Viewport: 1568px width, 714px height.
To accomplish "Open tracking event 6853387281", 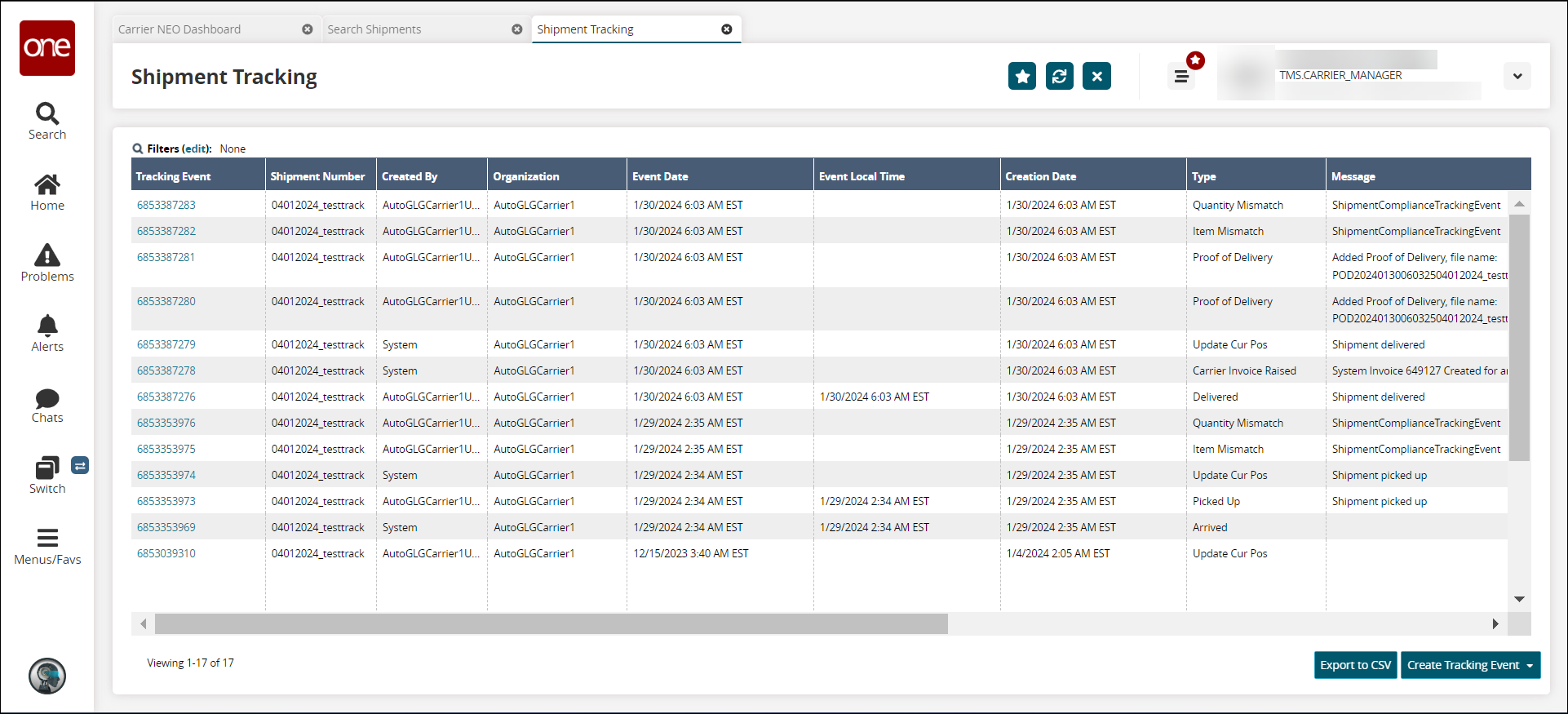I will click(x=166, y=257).
